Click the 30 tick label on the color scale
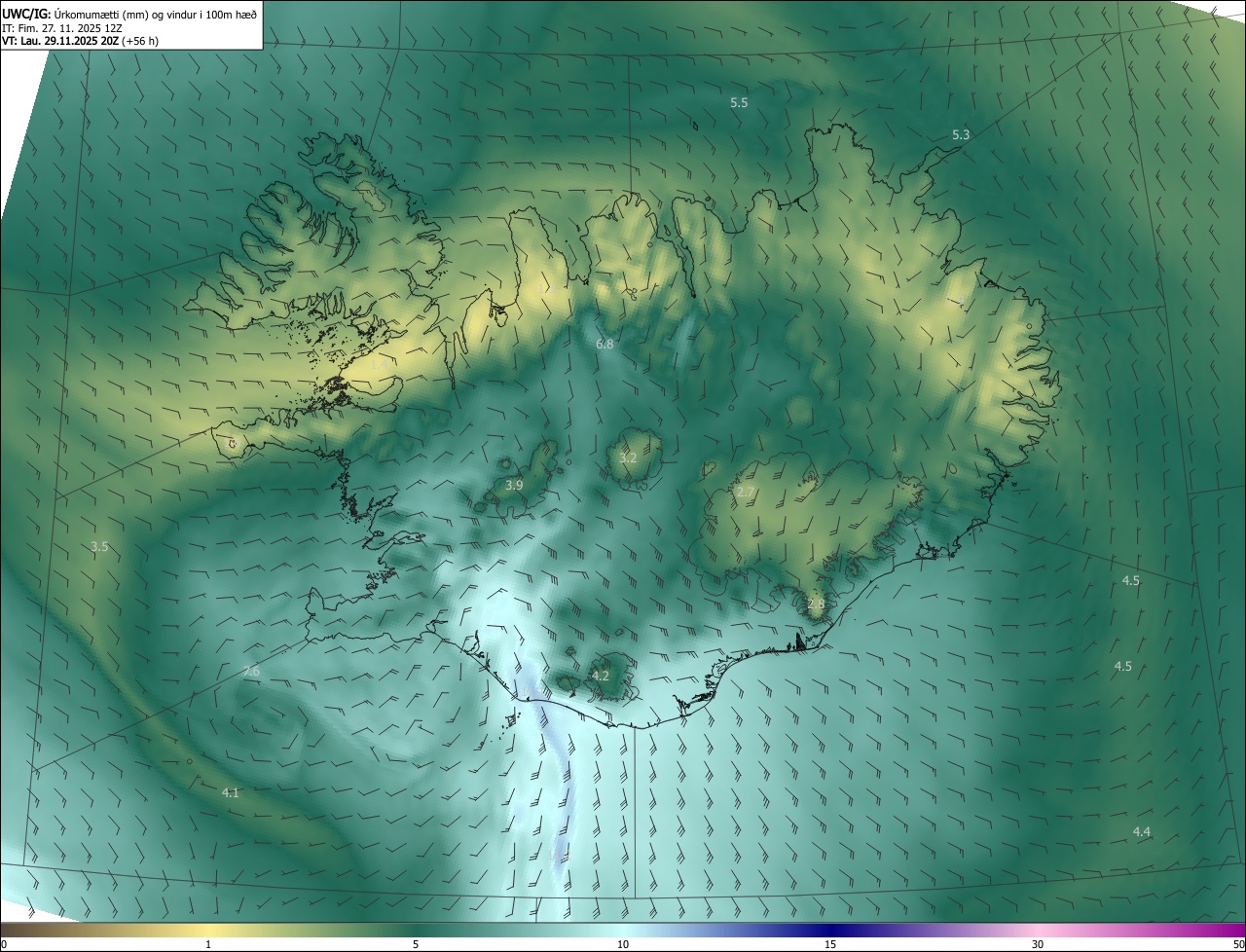 (1038, 945)
